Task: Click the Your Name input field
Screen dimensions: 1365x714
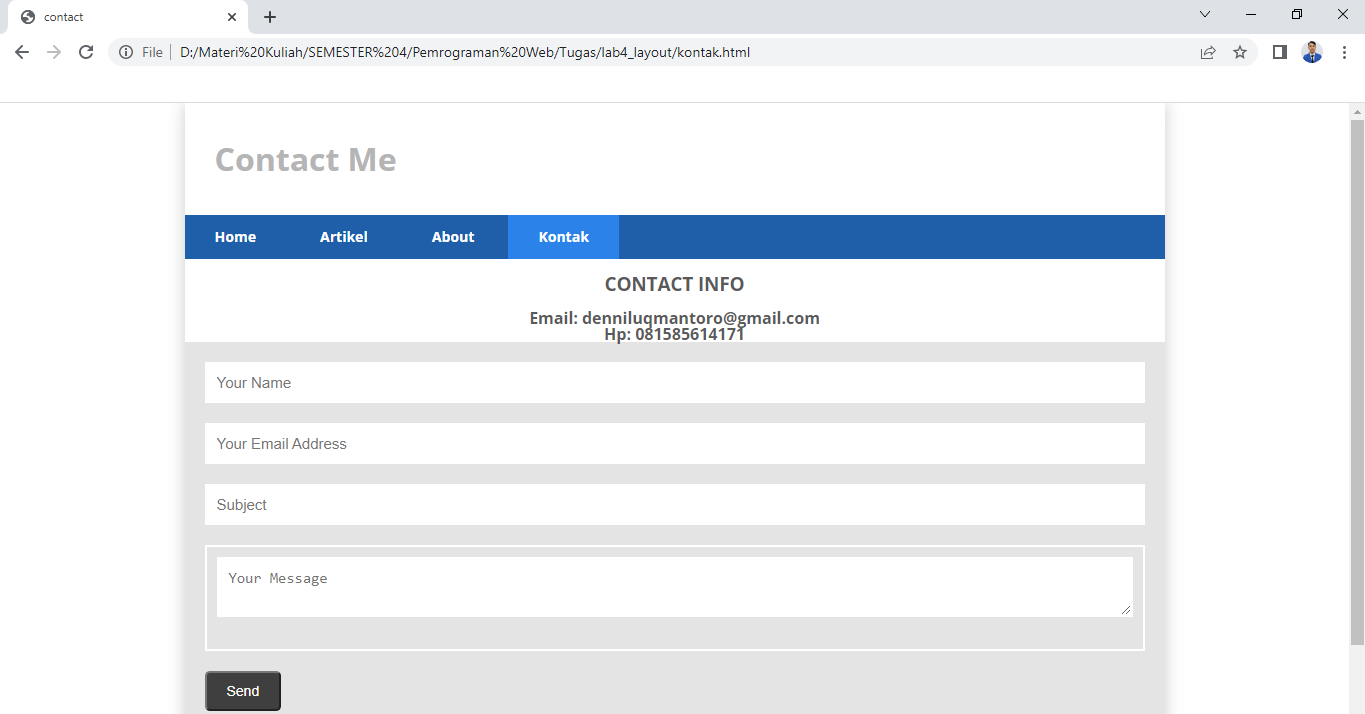Action: tap(674, 382)
